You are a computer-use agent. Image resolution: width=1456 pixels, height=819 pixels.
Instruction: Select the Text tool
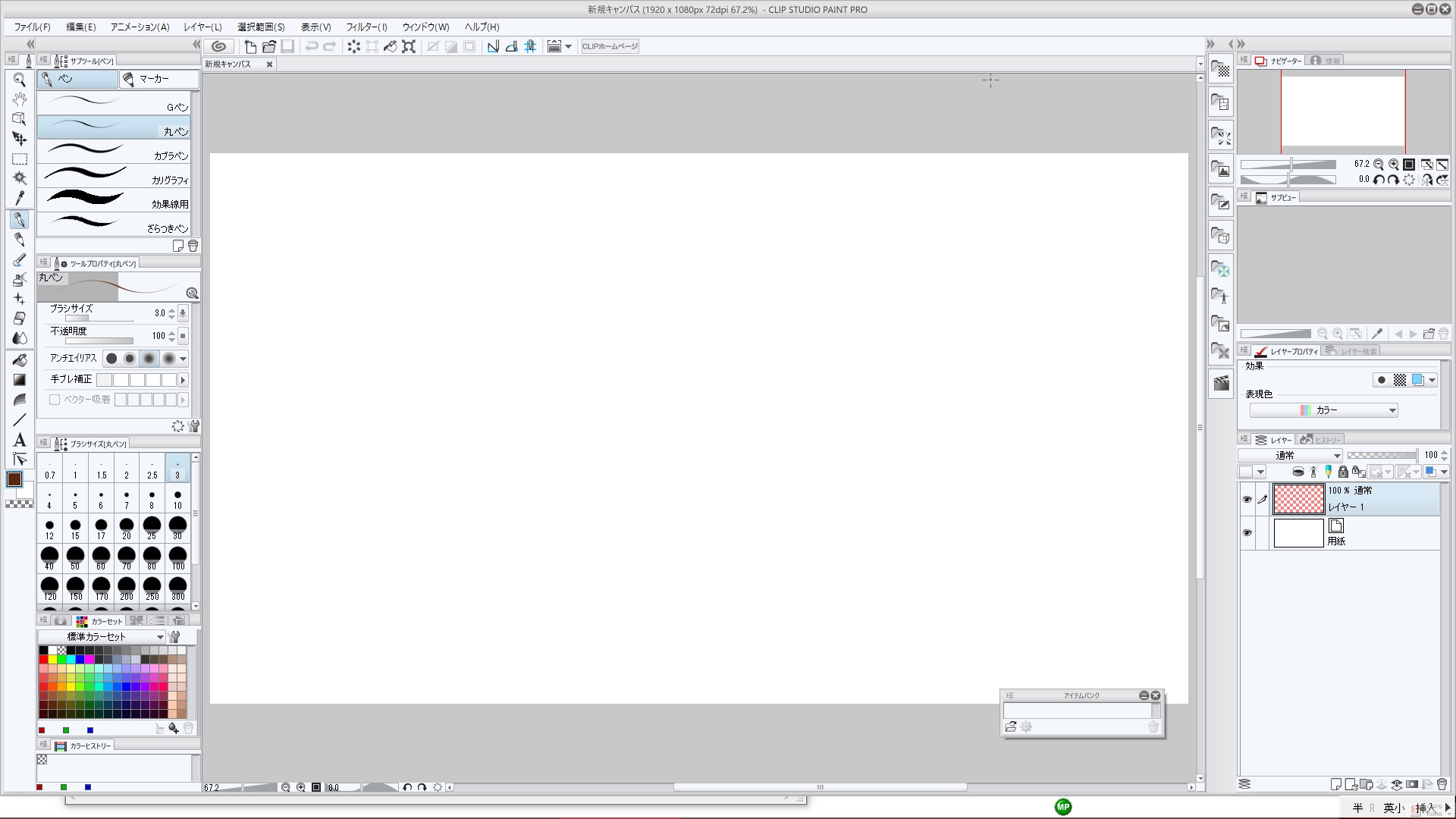(x=20, y=440)
